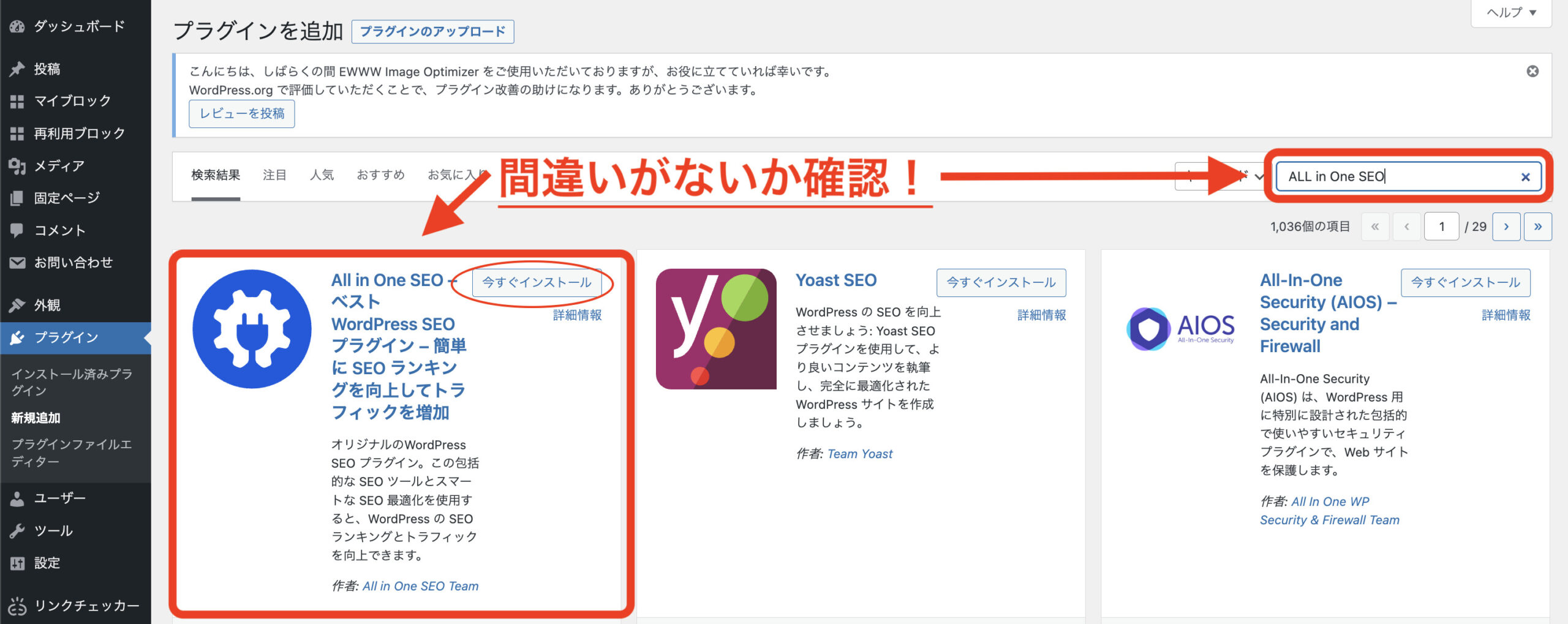The image size is (1568, 624).
Task: Select the 注目 tab
Action: click(x=274, y=175)
